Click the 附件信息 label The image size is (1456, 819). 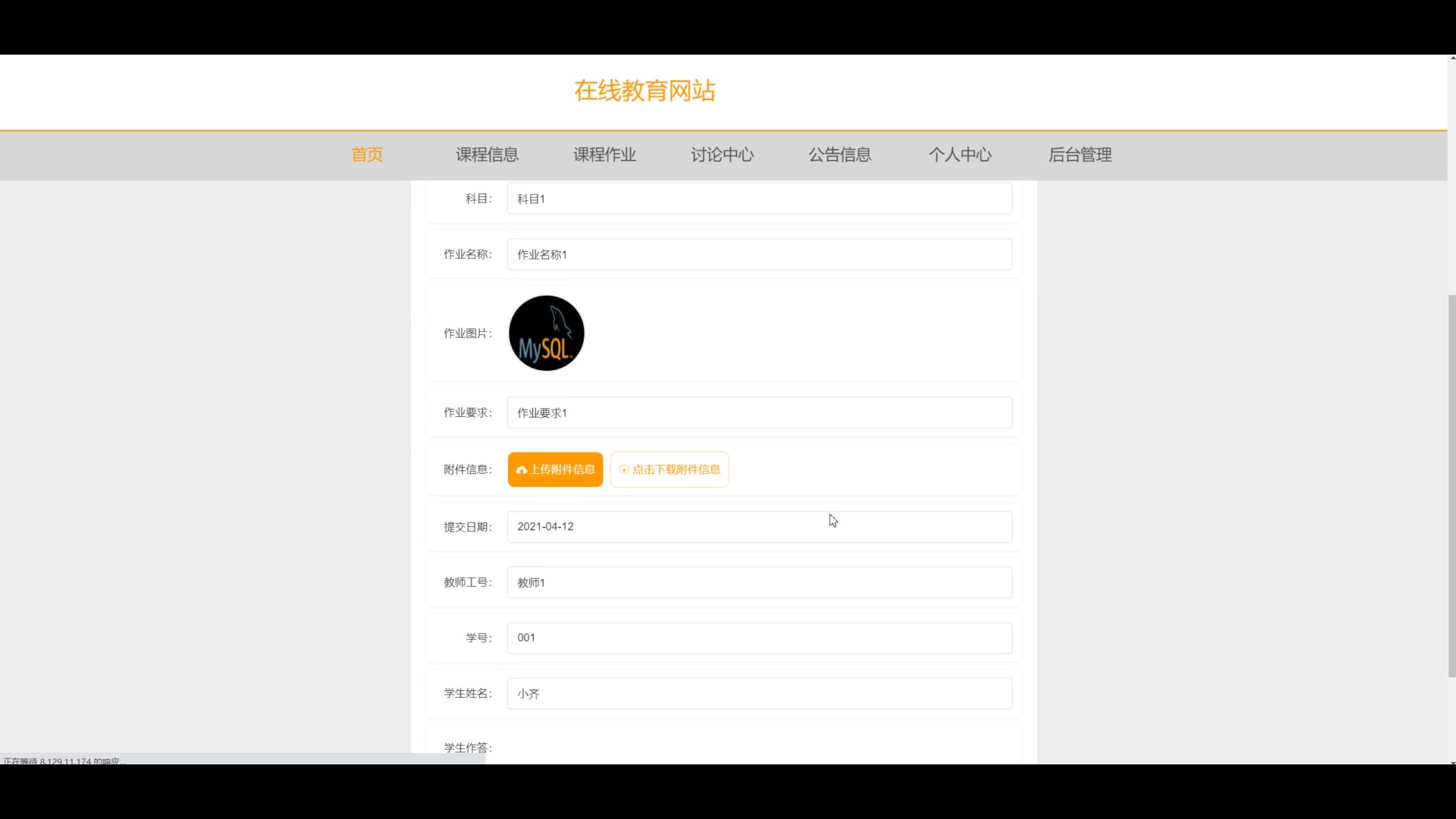[x=468, y=469]
